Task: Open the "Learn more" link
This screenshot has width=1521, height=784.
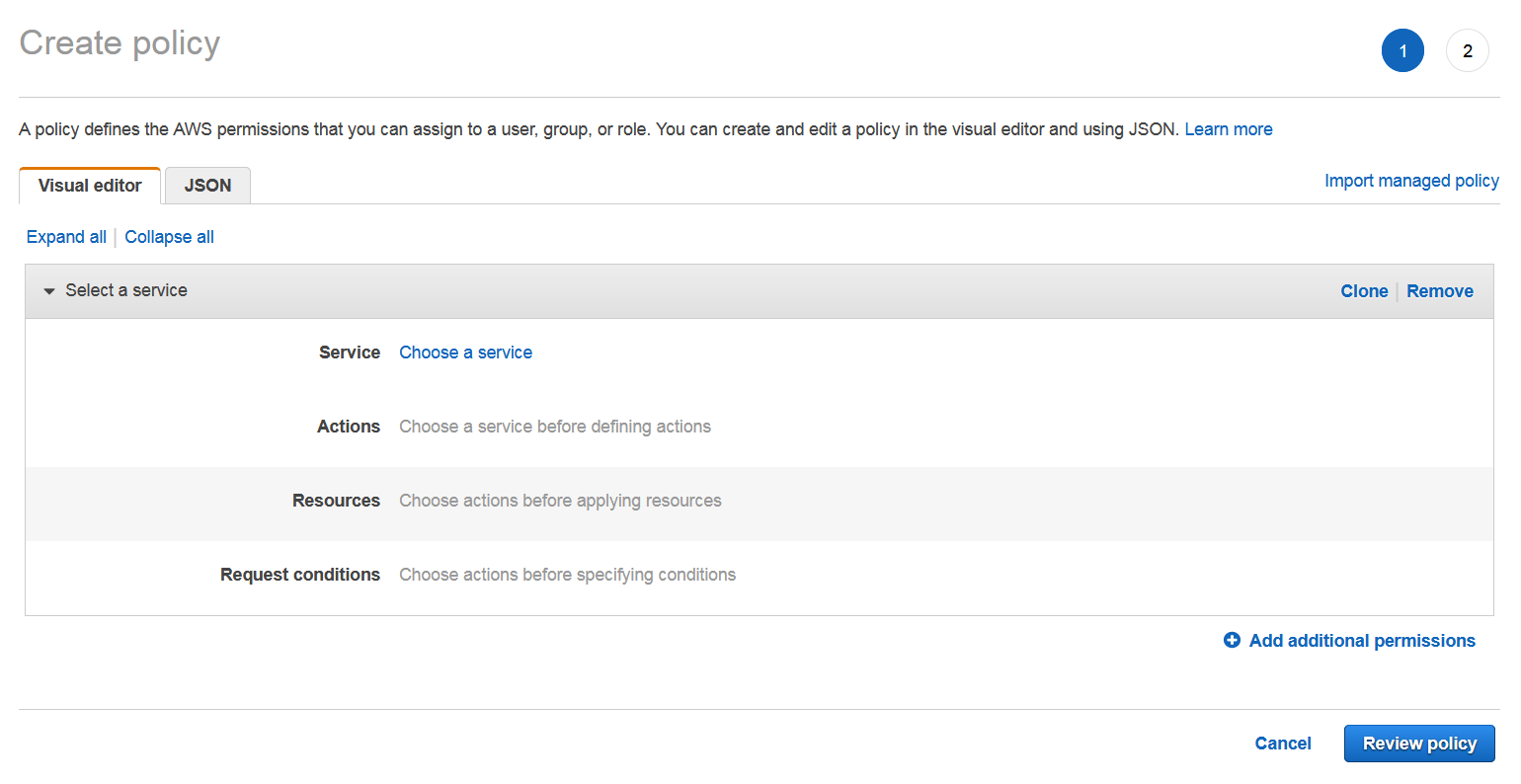Action: (1228, 128)
